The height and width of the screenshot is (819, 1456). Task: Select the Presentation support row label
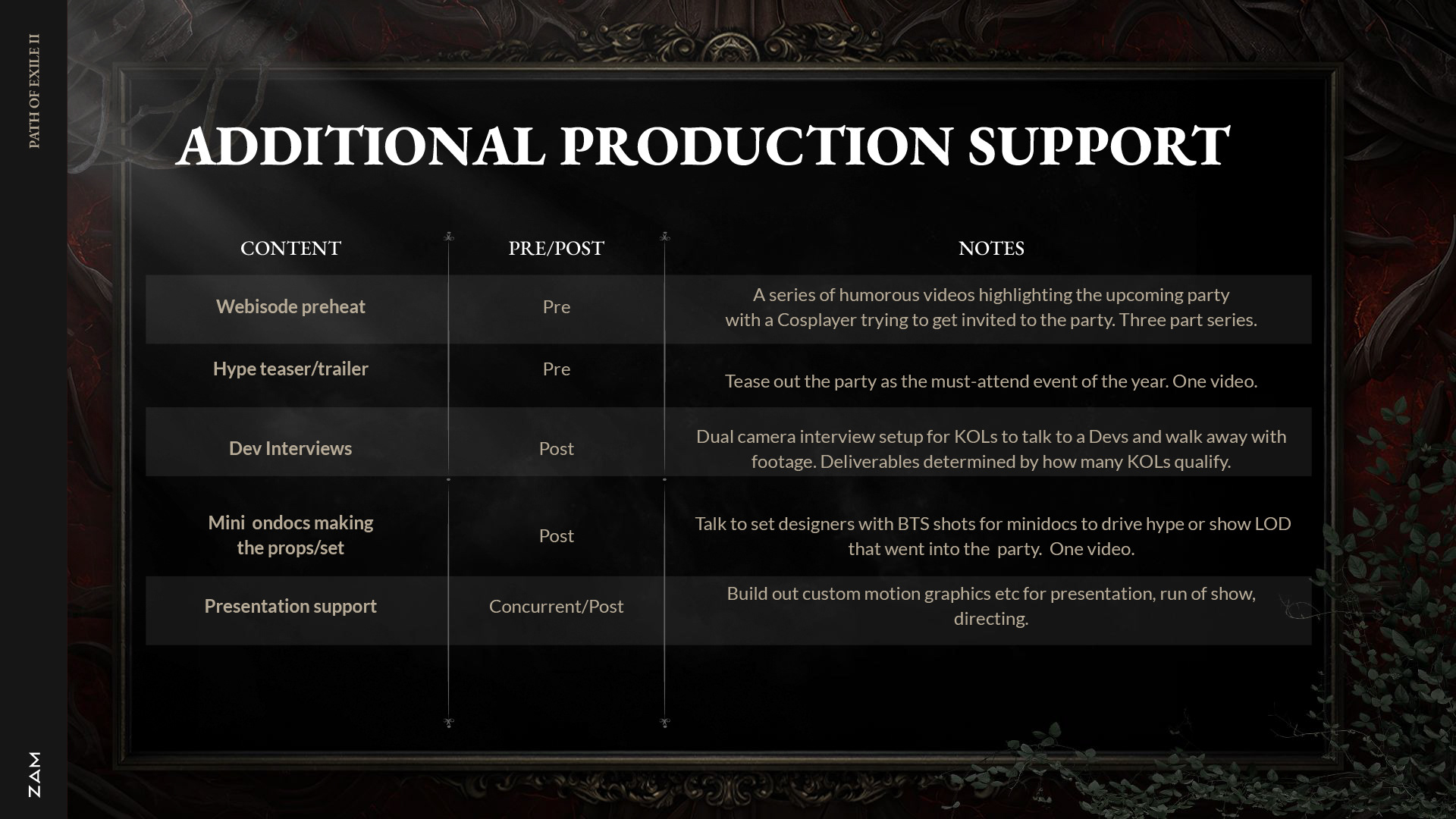click(290, 606)
